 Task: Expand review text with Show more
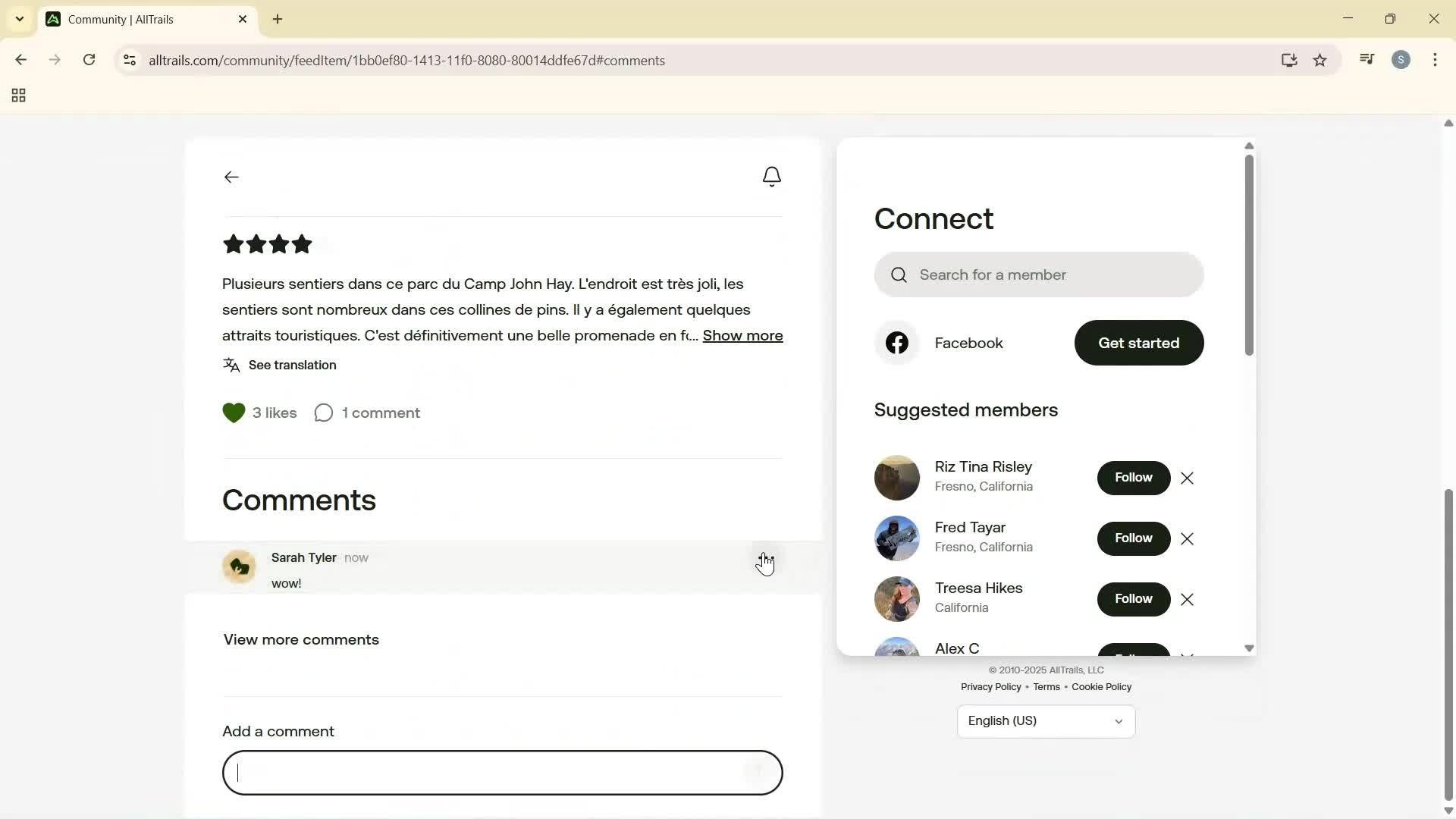[742, 336]
